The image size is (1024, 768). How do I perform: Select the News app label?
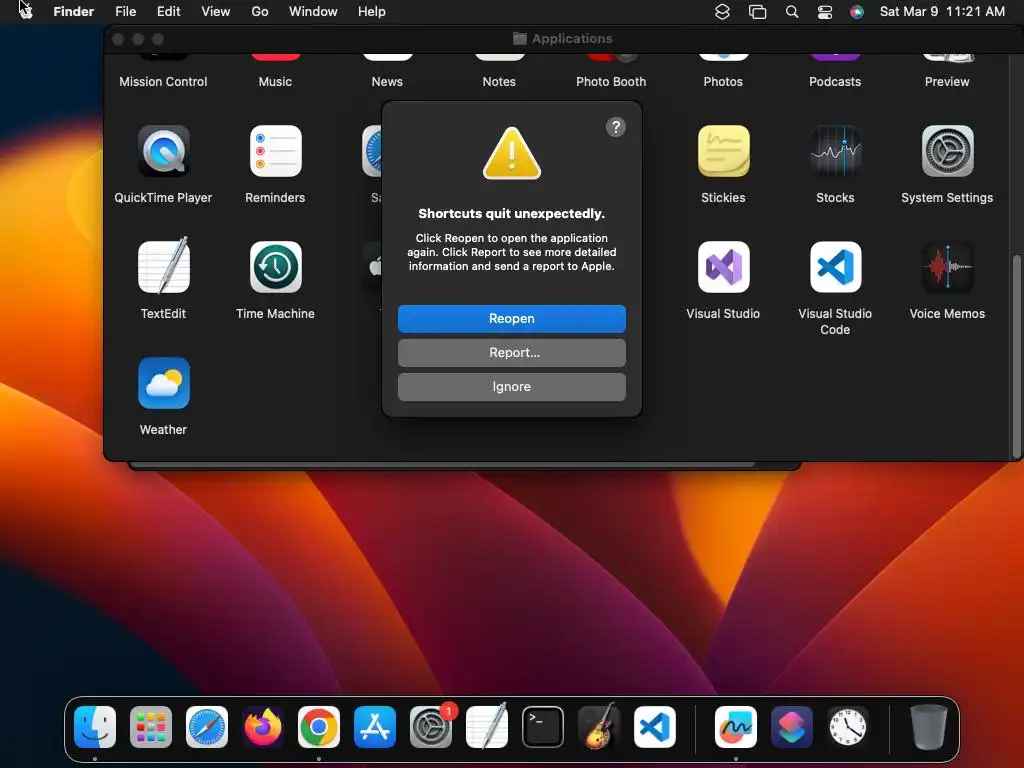click(387, 82)
